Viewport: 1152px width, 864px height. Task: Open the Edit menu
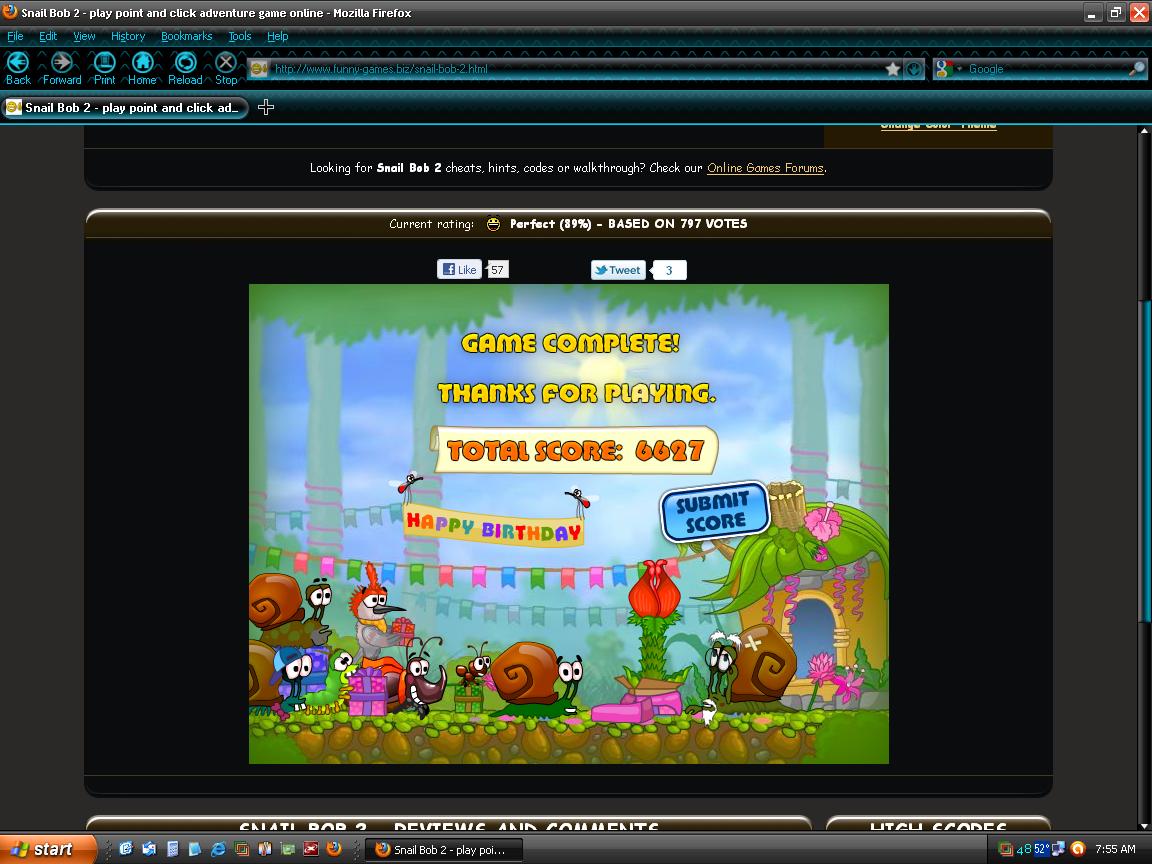(x=48, y=36)
